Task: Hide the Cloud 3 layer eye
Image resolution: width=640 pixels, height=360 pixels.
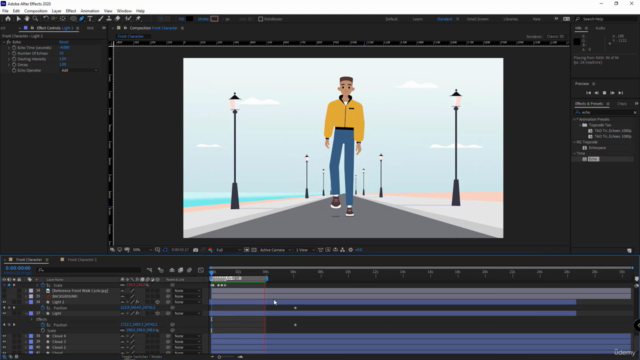Action: click(4, 342)
